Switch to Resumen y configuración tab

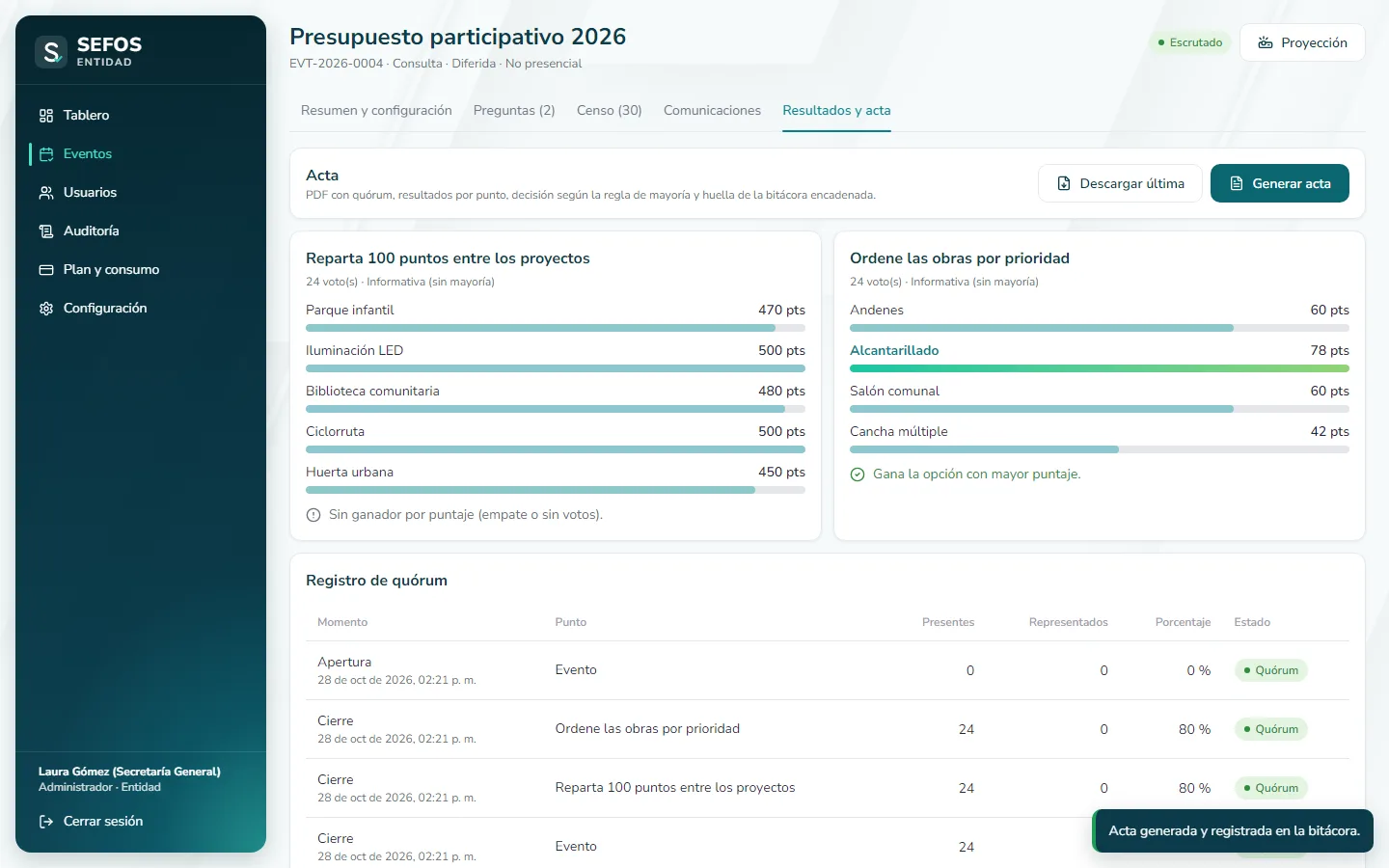coord(376,111)
